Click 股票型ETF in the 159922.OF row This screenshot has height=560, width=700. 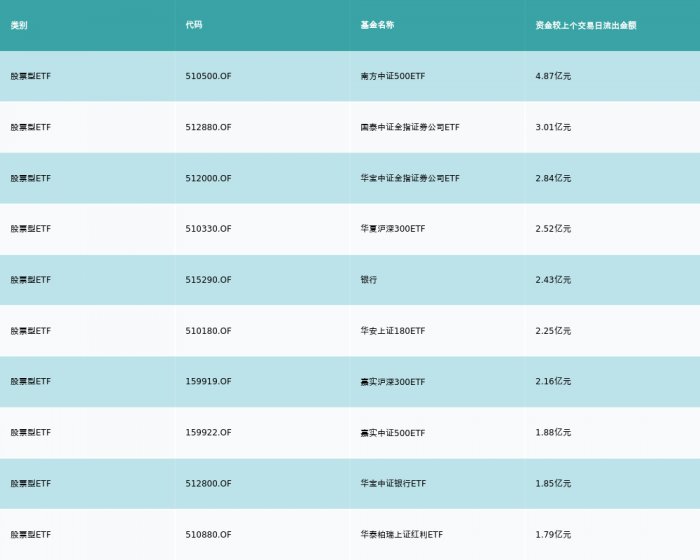31,432
